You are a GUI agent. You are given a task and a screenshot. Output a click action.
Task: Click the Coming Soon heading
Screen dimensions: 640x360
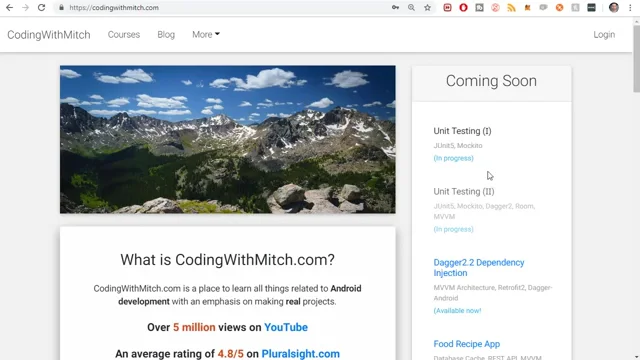(x=491, y=81)
